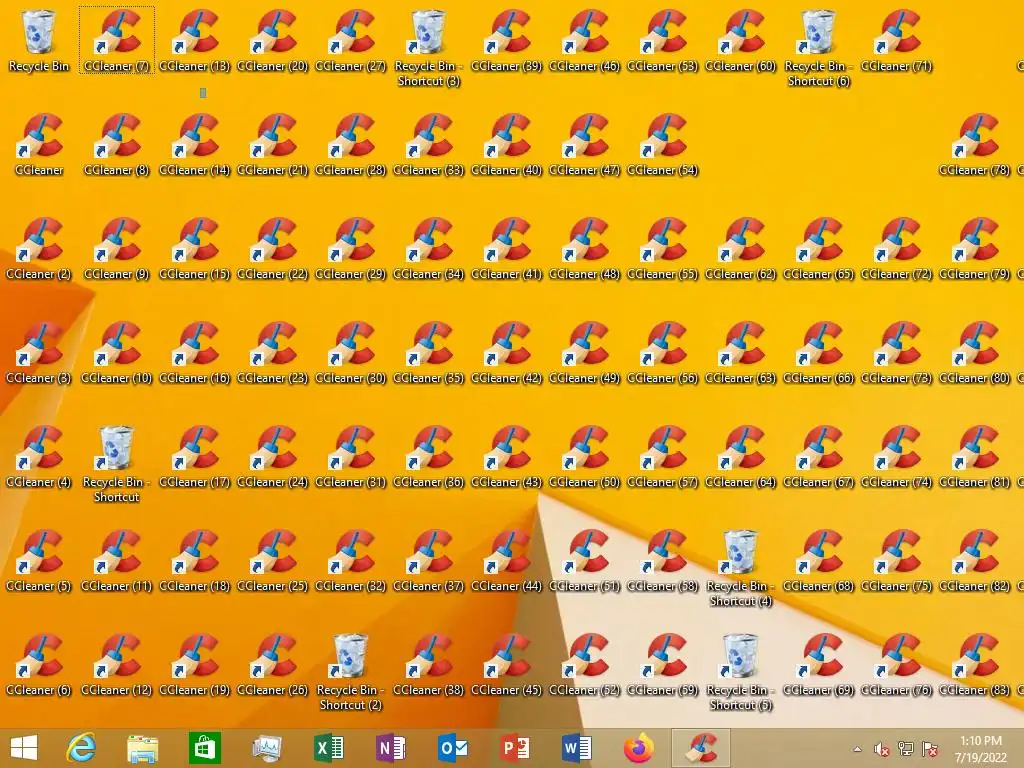1024x768 pixels.
Task: Launch OneNote from the taskbar
Action: [391, 748]
